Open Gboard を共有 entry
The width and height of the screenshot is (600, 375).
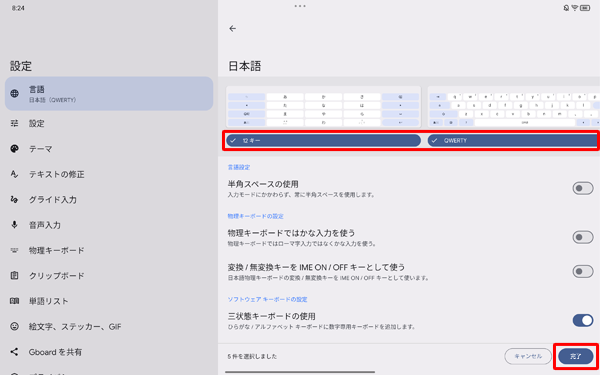tap(109, 352)
